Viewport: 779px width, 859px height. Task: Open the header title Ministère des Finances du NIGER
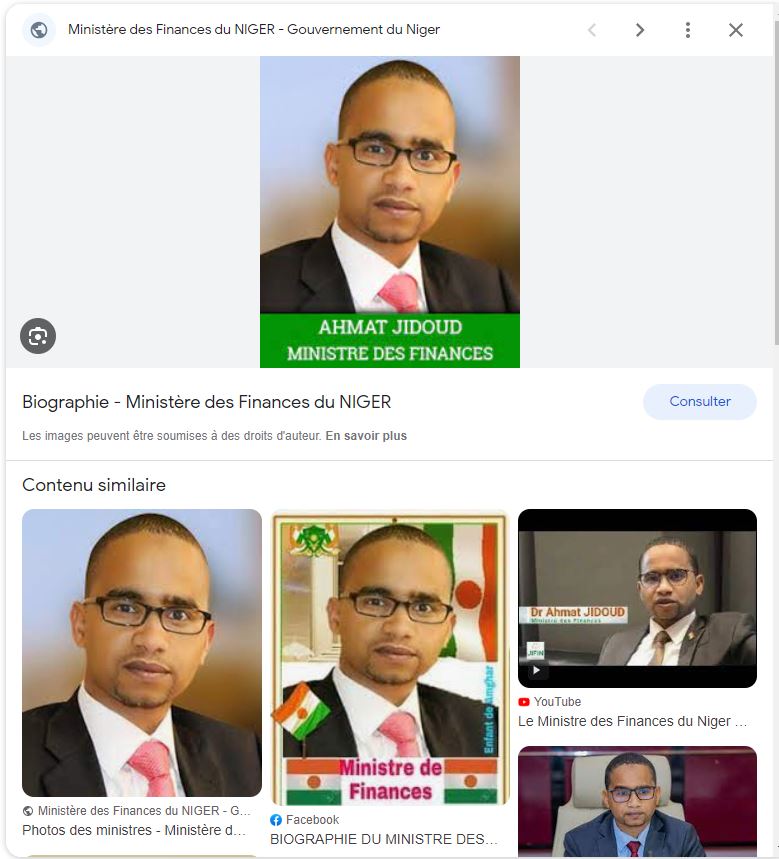pos(254,30)
